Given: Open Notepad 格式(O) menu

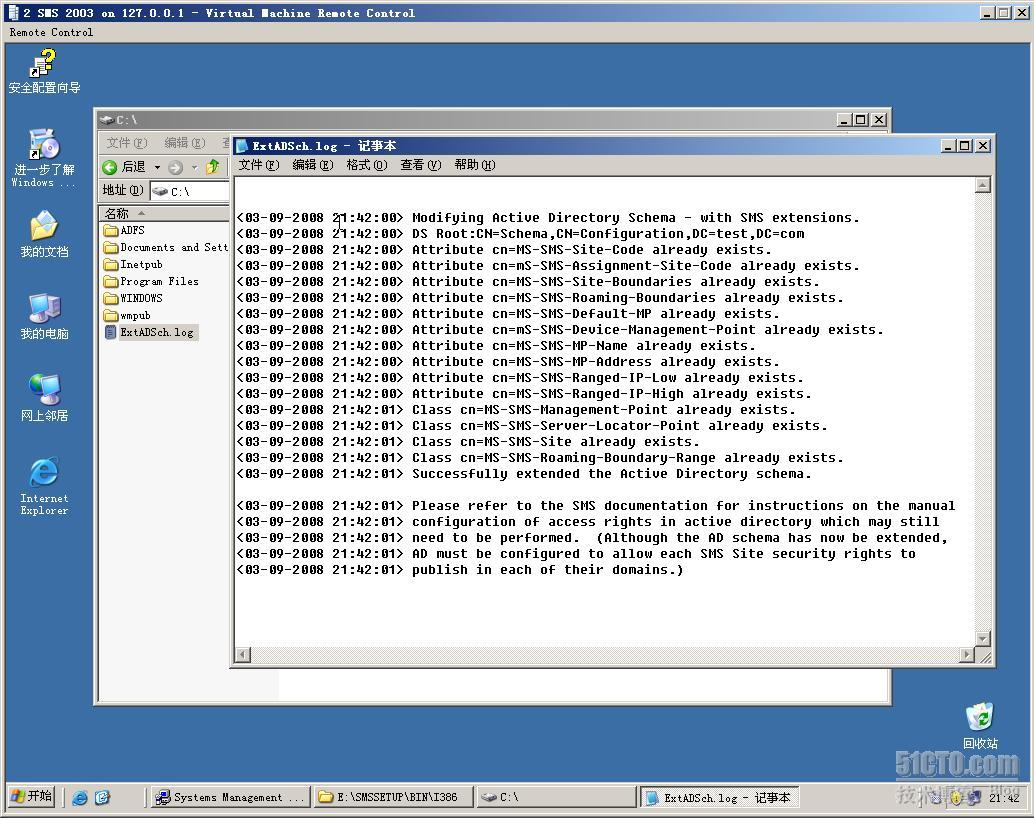Looking at the screenshot, I should click(367, 165).
